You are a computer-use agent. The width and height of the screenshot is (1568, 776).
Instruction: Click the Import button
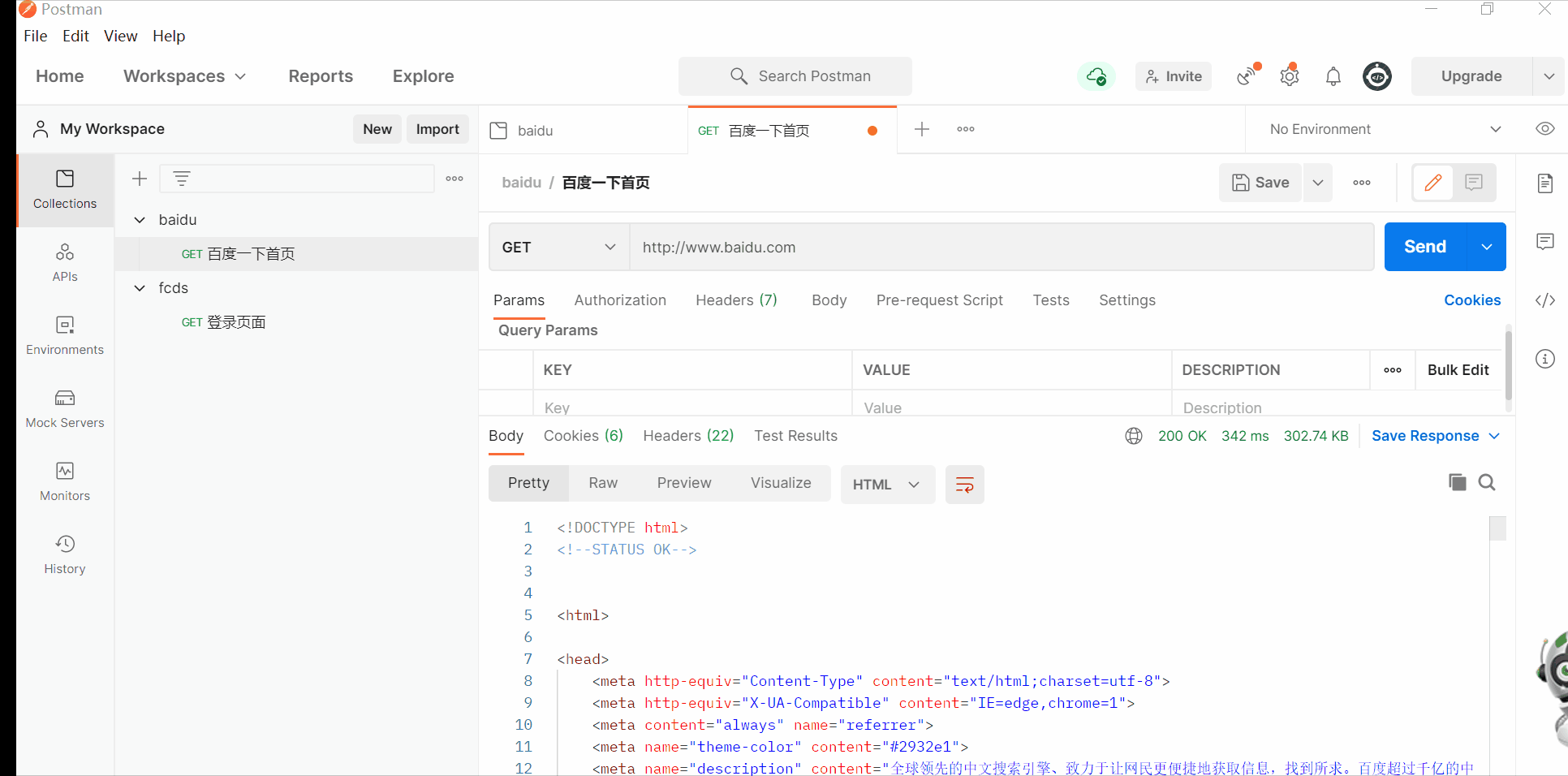pos(437,129)
